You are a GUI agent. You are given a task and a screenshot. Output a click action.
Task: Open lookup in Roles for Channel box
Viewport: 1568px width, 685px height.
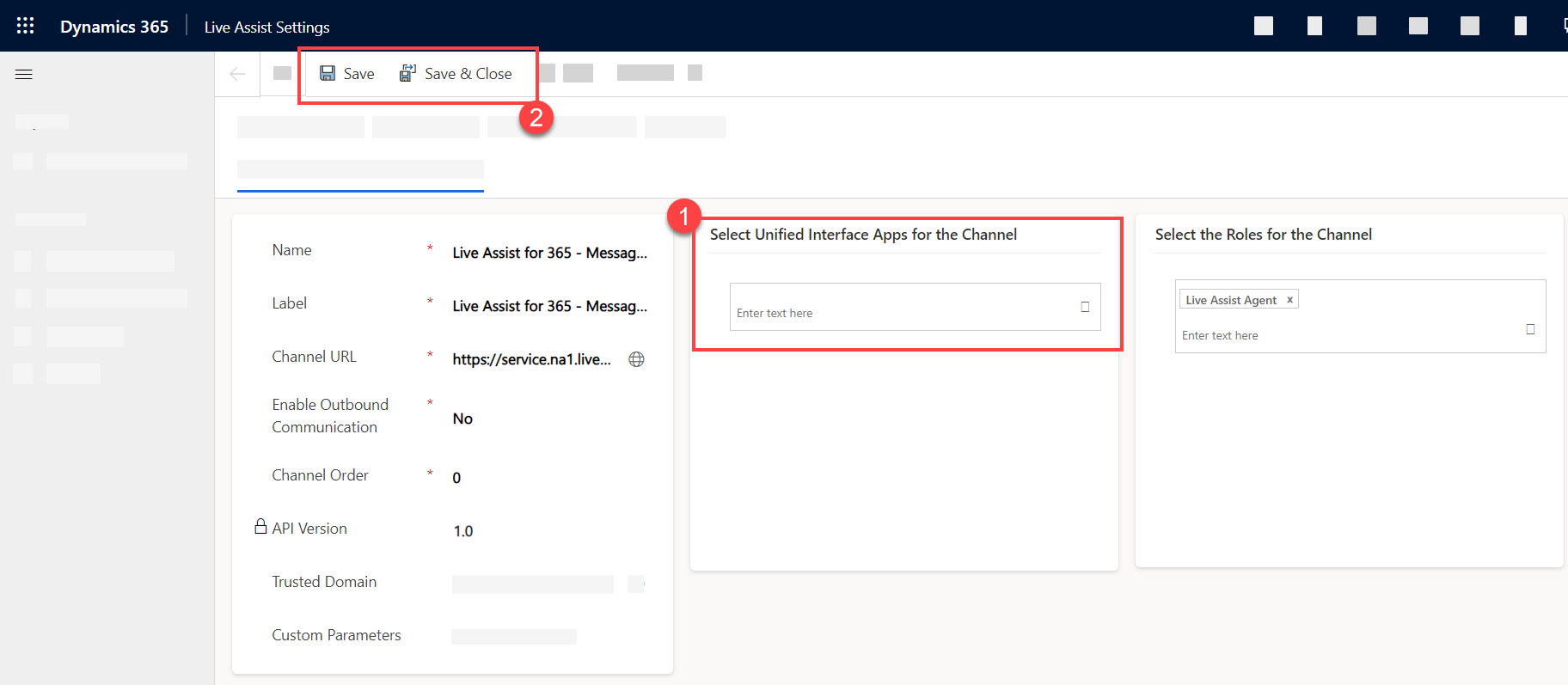(x=1530, y=329)
